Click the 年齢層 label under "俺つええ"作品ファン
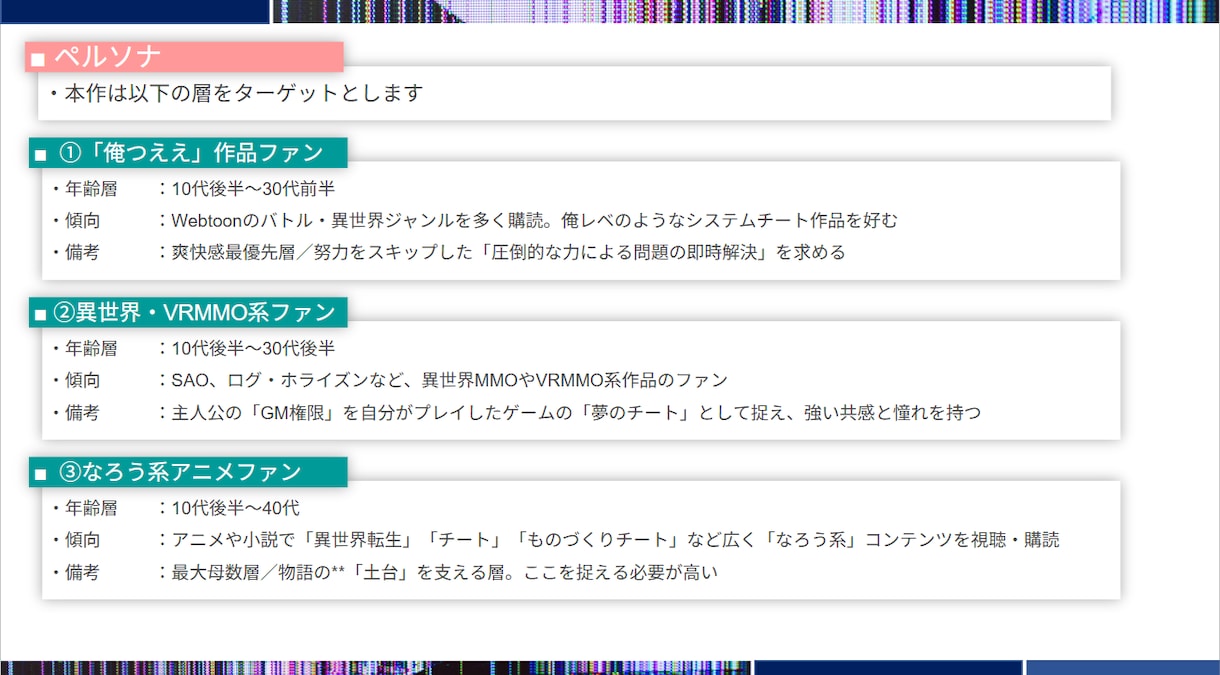Screen dimensions: 1220x675 tap(91, 188)
